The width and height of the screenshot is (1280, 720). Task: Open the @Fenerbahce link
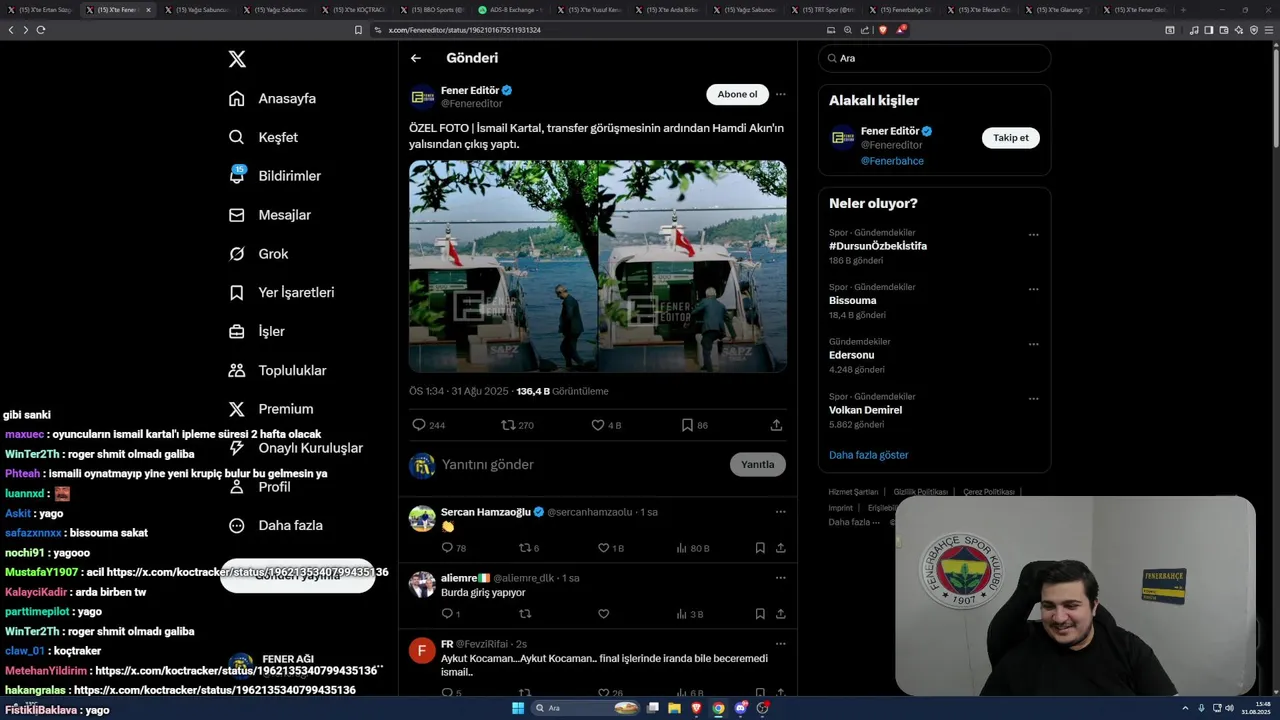892,161
